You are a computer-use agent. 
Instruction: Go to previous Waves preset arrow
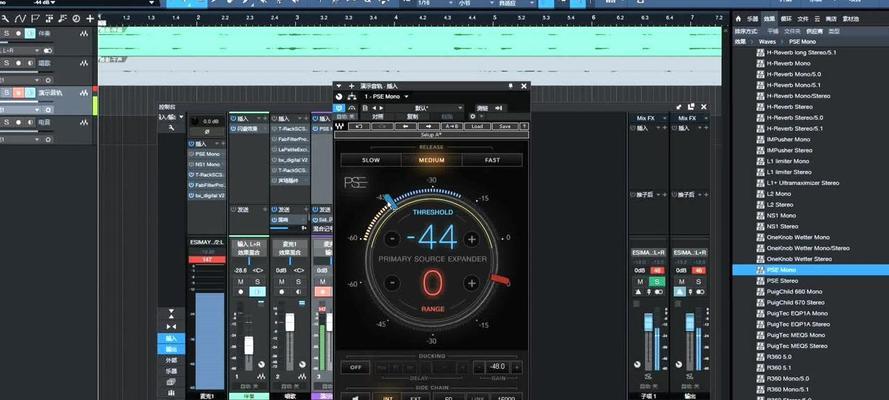(x=405, y=126)
